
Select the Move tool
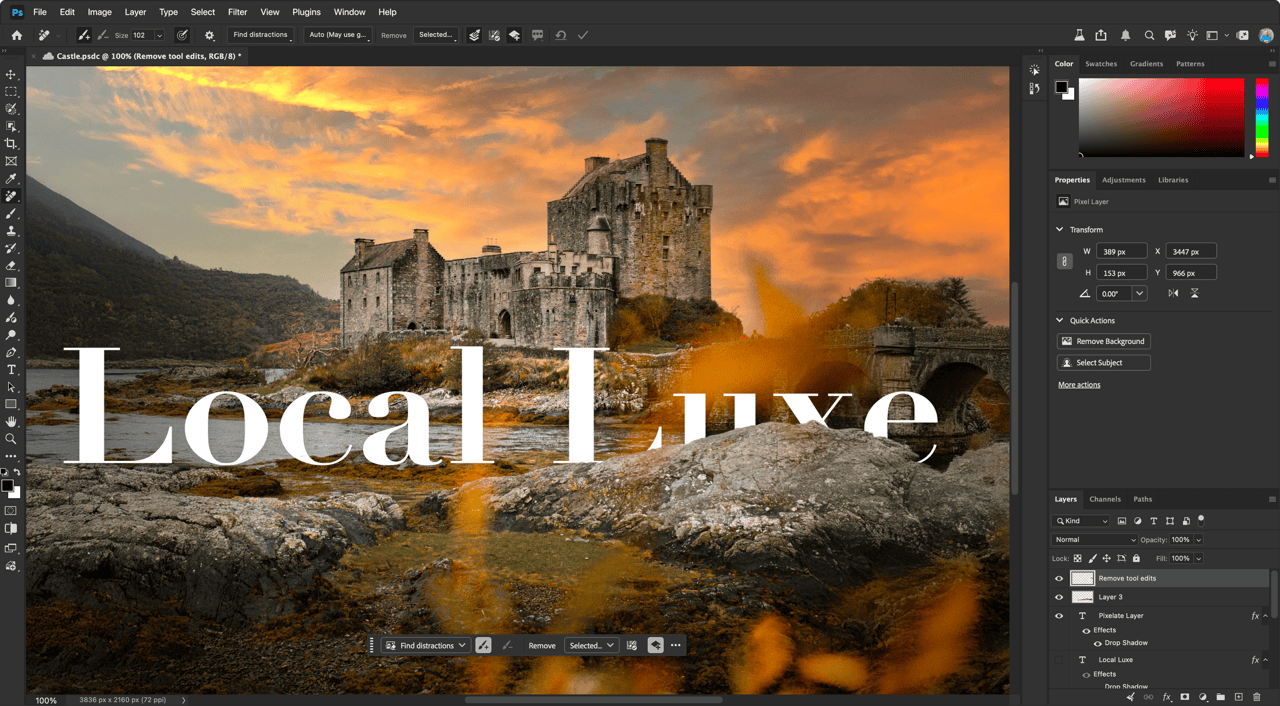11,75
